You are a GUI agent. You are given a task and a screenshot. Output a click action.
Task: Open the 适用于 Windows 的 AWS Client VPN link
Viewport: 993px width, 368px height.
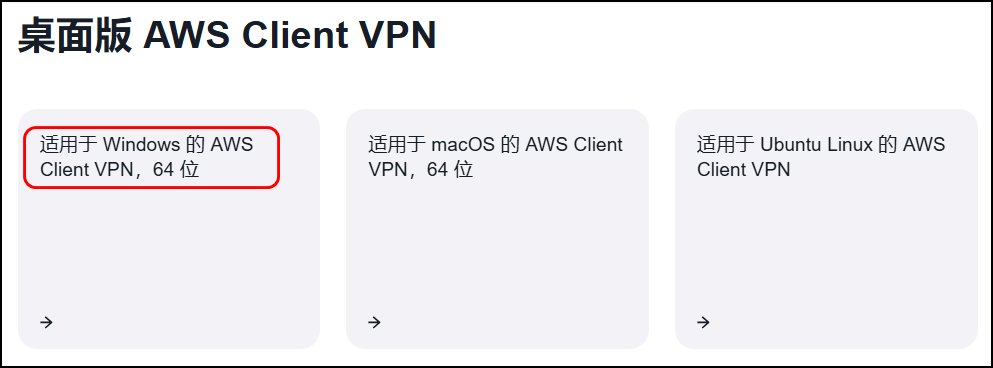point(146,157)
